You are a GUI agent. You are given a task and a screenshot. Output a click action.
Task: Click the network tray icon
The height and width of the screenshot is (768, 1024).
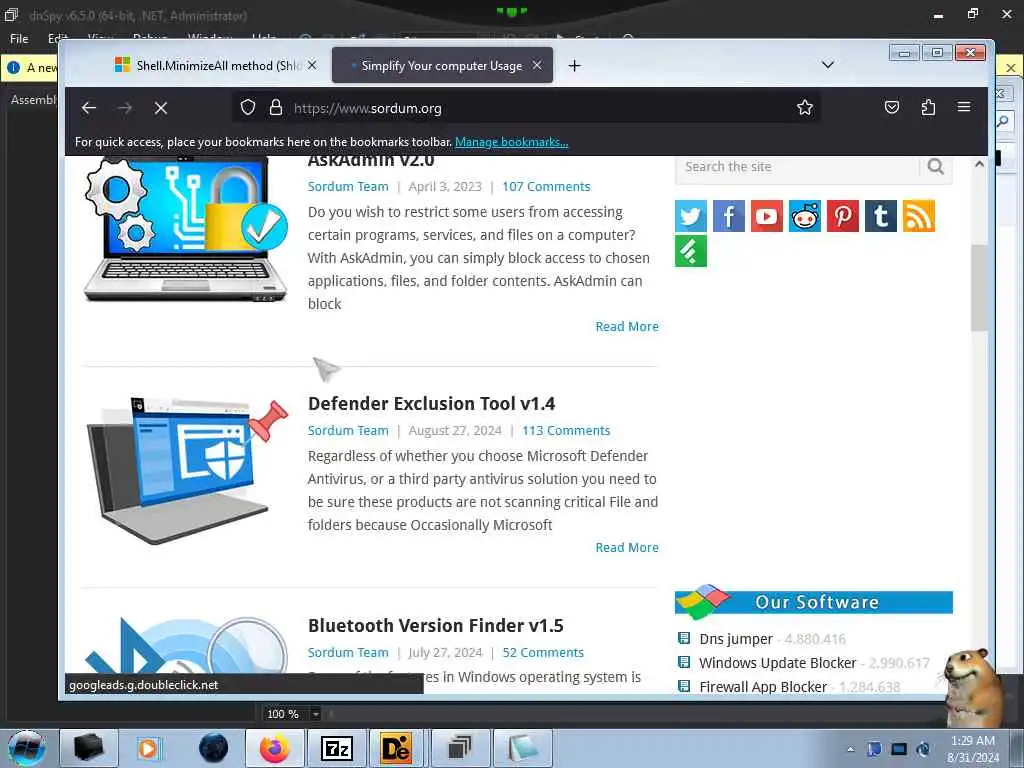point(899,749)
